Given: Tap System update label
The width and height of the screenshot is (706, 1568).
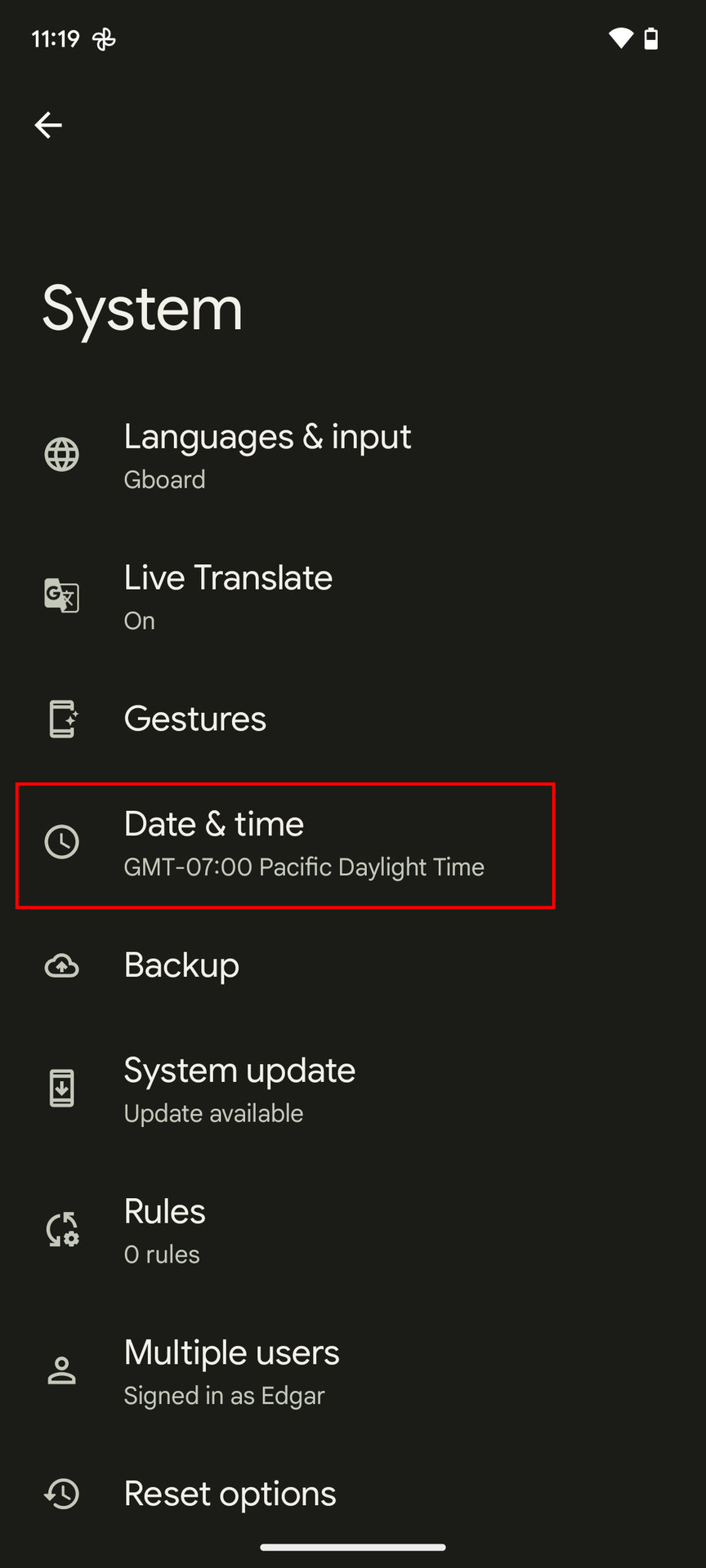Looking at the screenshot, I should (239, 1071).
